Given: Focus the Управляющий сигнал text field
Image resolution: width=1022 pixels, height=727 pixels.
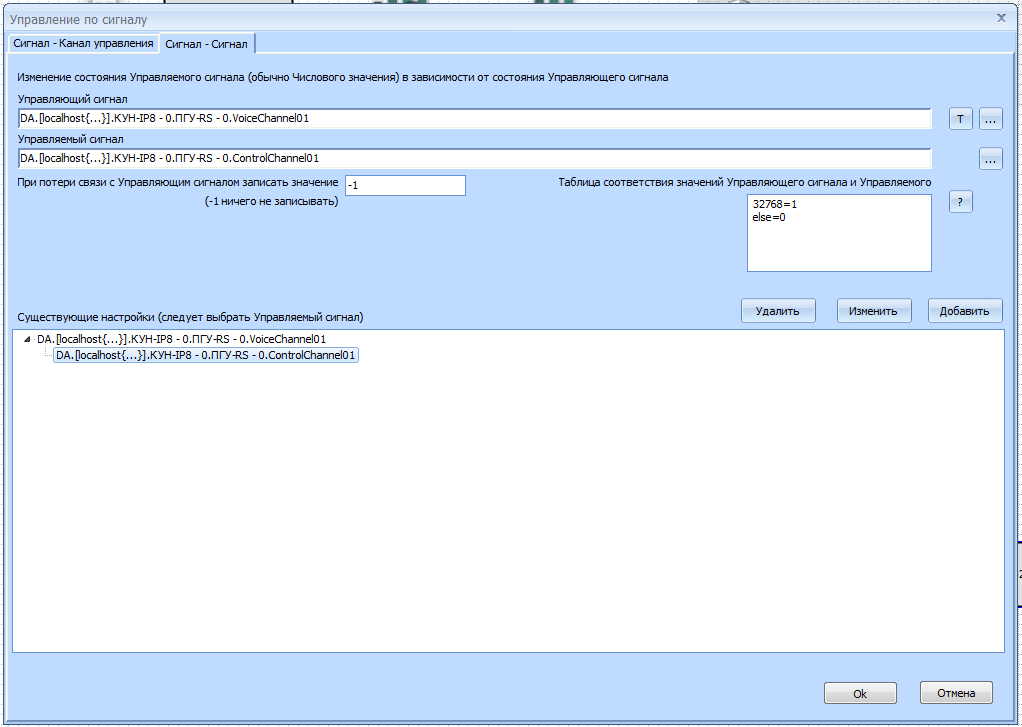Looking at the screenshot, I should click(473, 119).
